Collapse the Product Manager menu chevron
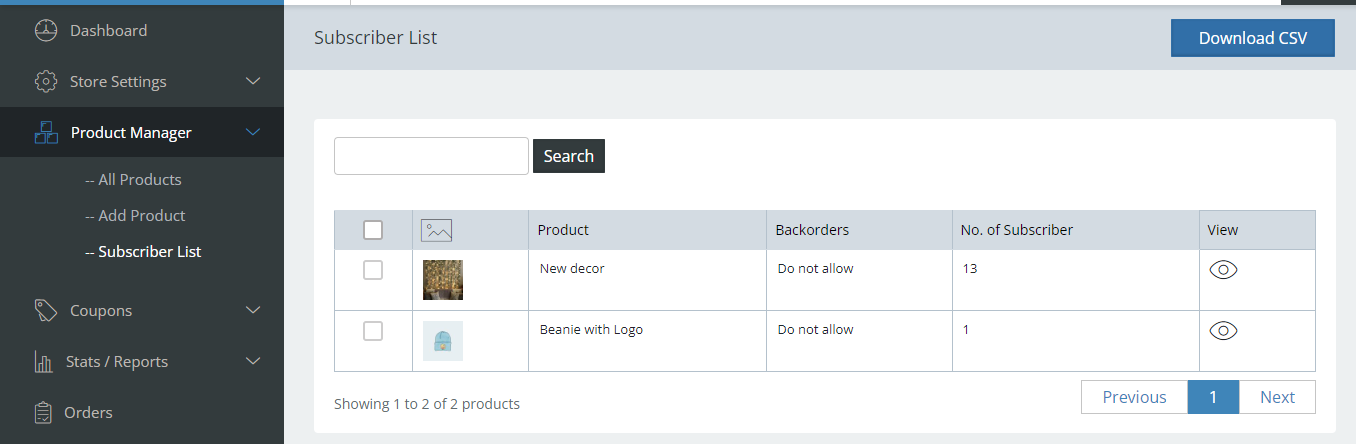The height and width of the screenshot is (444, 1356). pyautogui.click(x=253, y=133)
